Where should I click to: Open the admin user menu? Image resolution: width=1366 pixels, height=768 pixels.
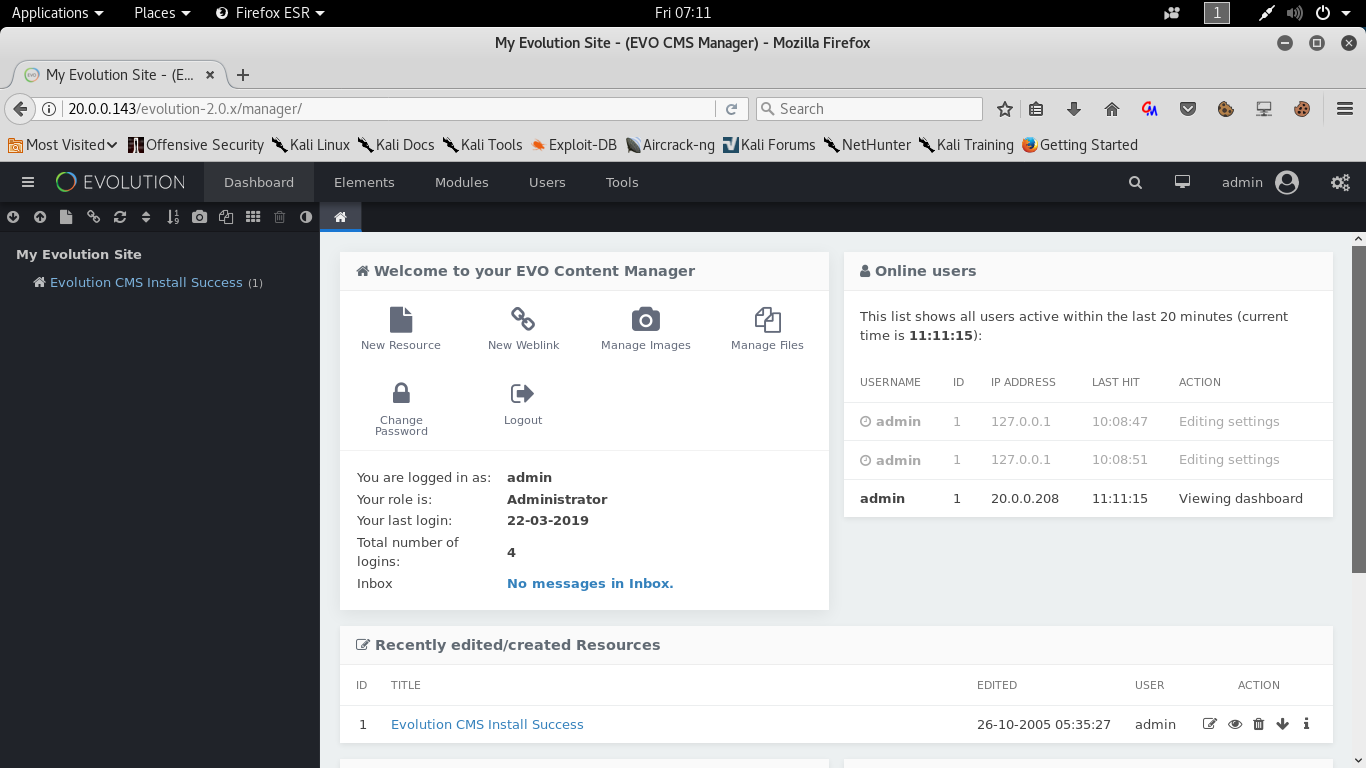1260,182
